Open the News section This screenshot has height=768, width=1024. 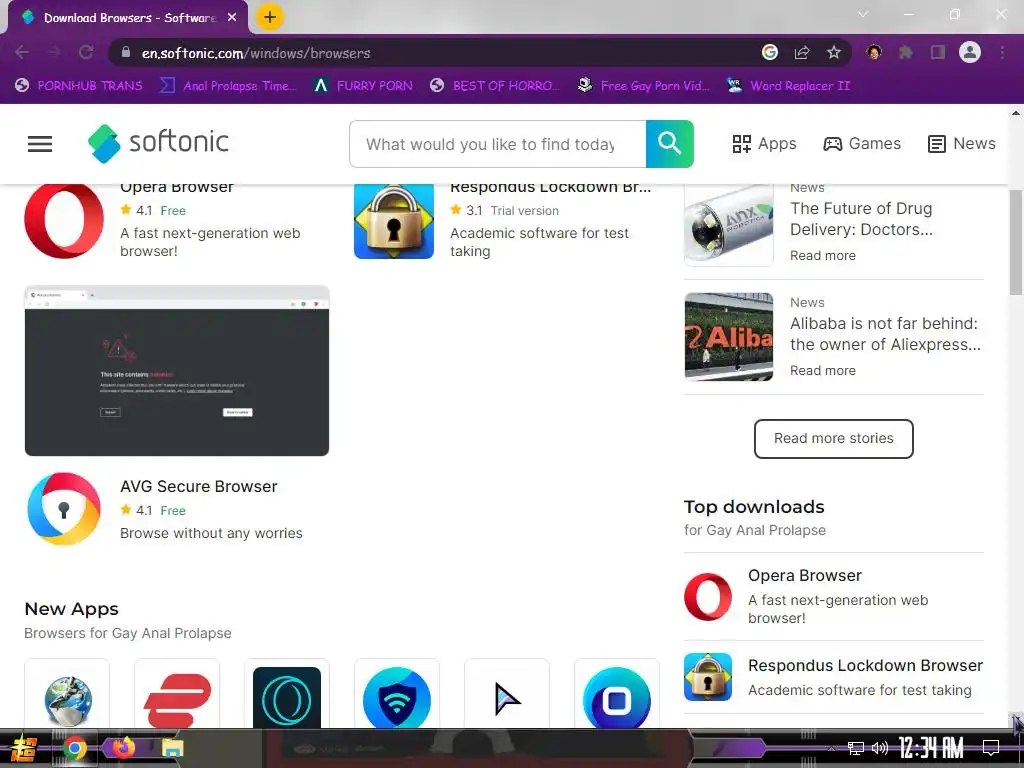pyautogui.click(x=961, y=144)
